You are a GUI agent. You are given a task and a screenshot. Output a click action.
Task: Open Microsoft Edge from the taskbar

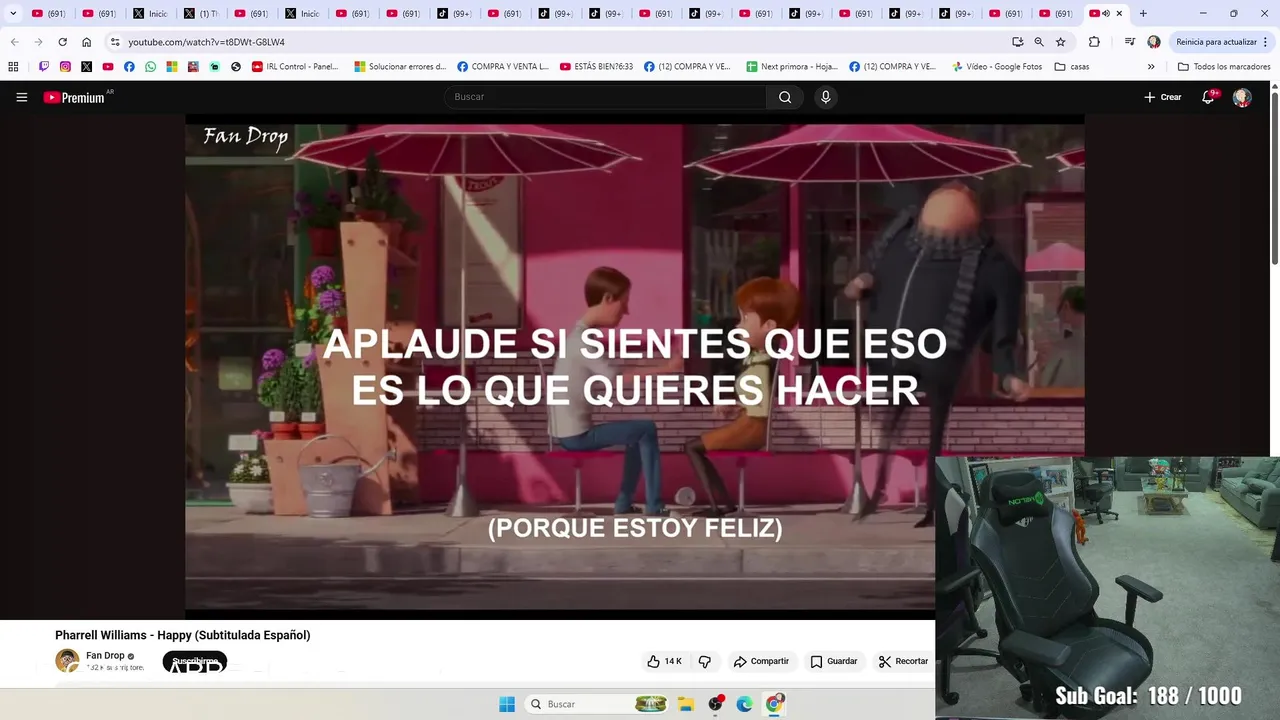click(744, 704)
